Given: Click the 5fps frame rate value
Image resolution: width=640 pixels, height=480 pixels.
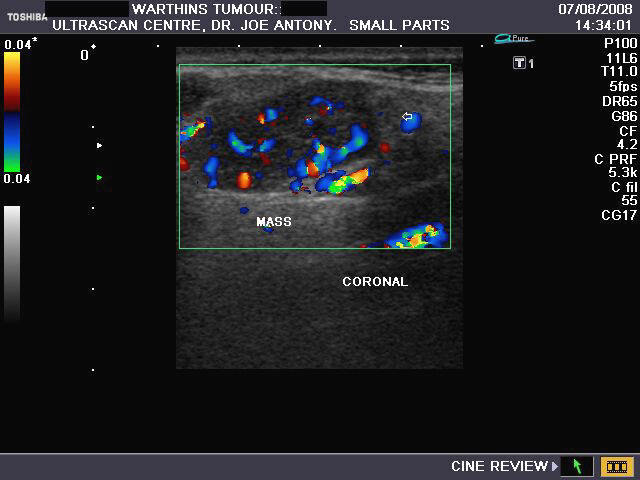Looking at the screenshot, I should pos(623,86).
